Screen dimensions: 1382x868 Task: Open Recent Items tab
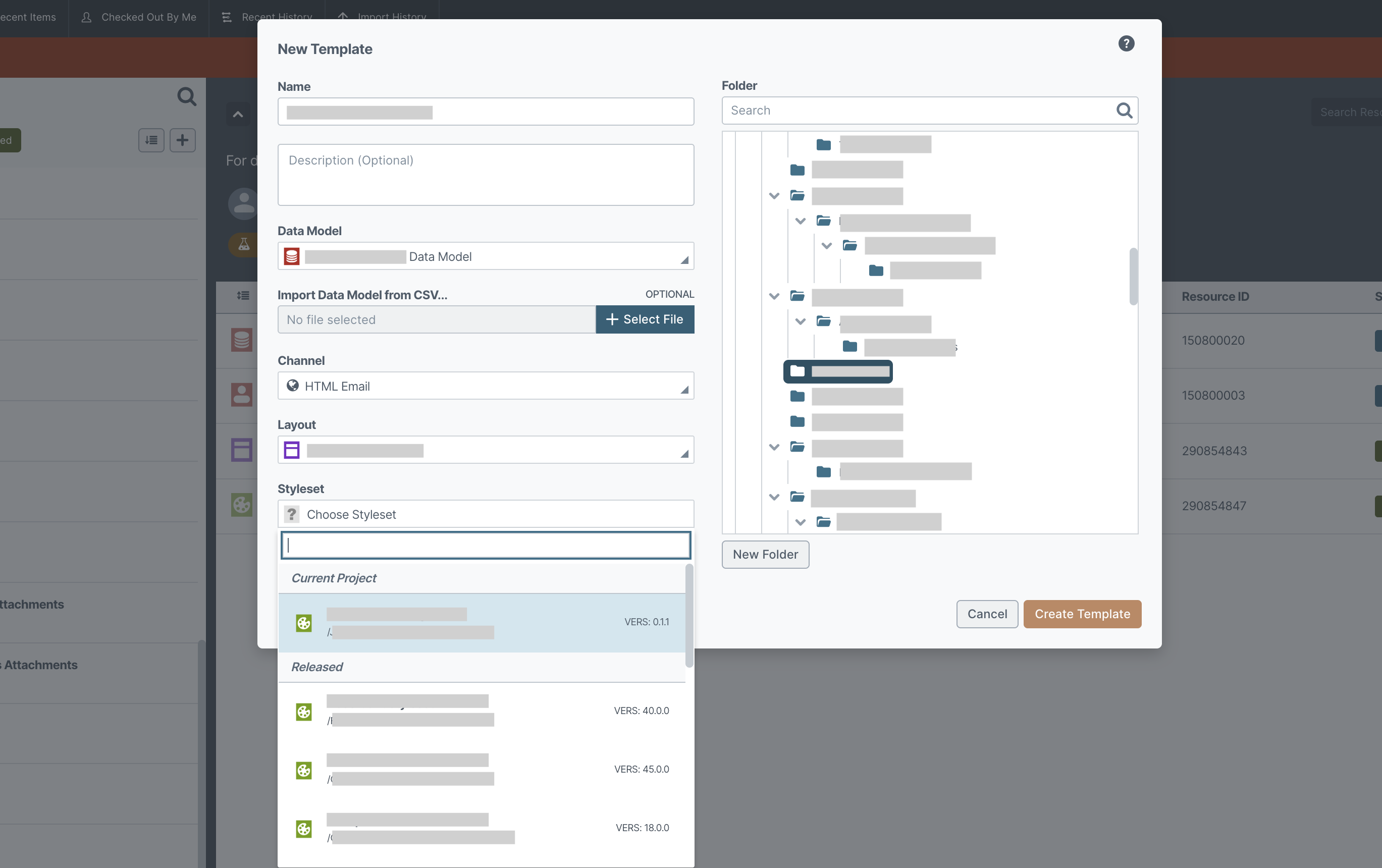pyautogui.click(x=29, y=17)
